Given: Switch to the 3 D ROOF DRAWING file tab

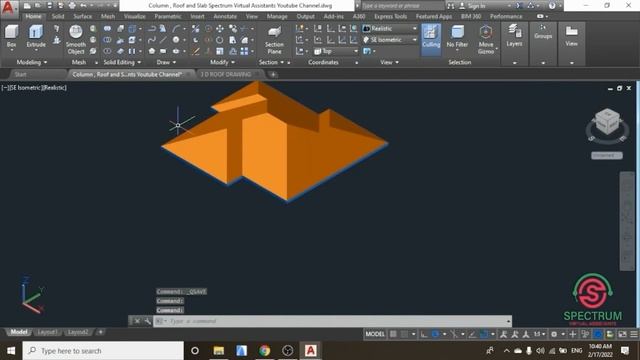Looking at the screenshot, I should (x=226, y=74).
